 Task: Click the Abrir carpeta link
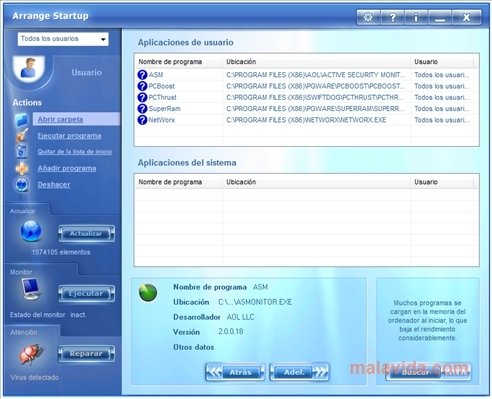coord(60,119)
